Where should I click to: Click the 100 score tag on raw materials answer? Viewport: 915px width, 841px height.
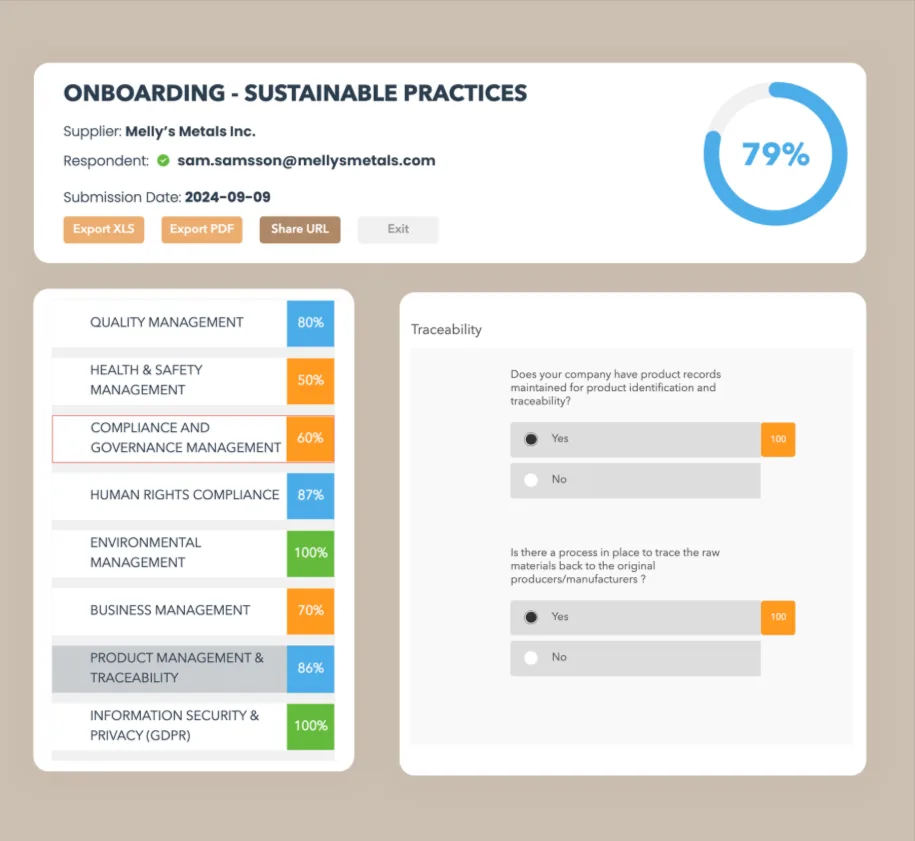click(778, 617)
